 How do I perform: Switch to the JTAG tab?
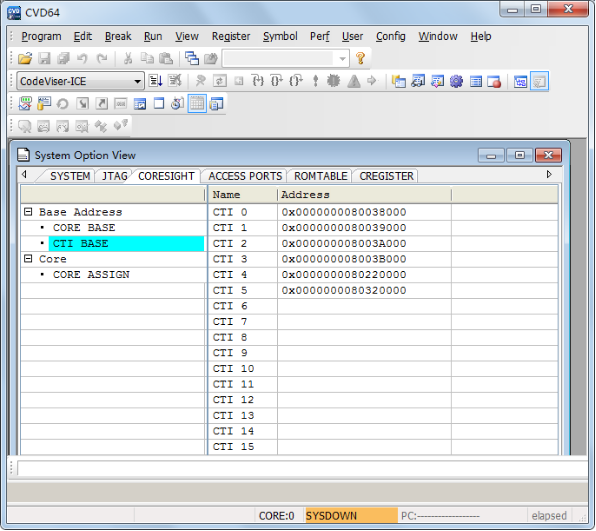tap(115, 176)
